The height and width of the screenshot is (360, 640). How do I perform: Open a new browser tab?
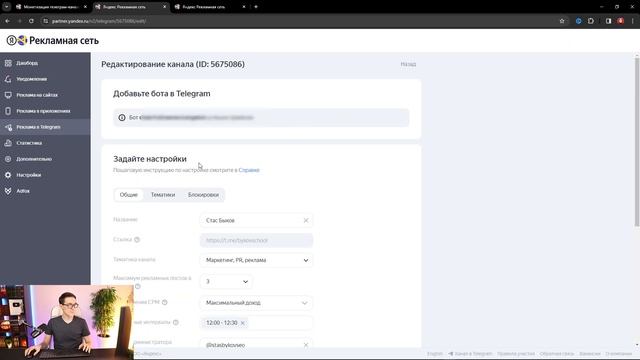point(256,7)
